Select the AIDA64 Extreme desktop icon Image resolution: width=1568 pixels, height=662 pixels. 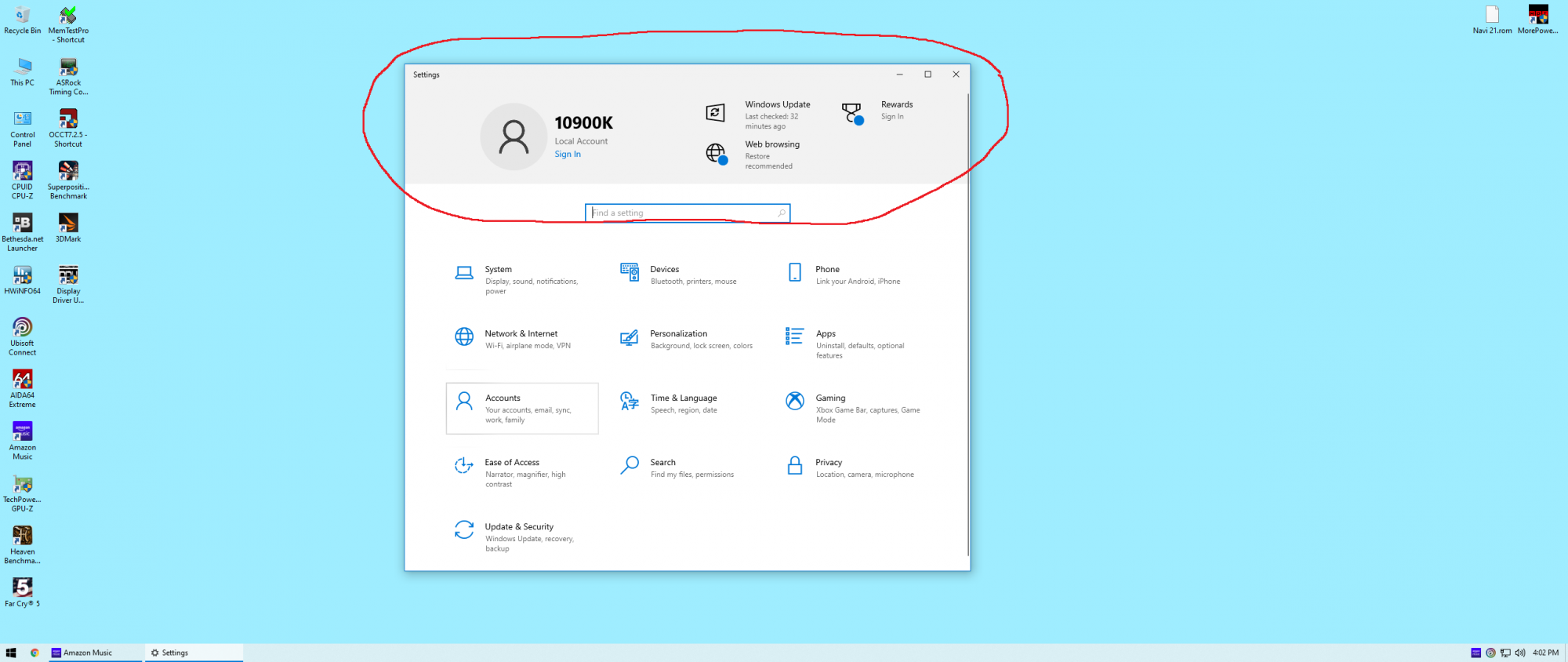coord(22,389)
